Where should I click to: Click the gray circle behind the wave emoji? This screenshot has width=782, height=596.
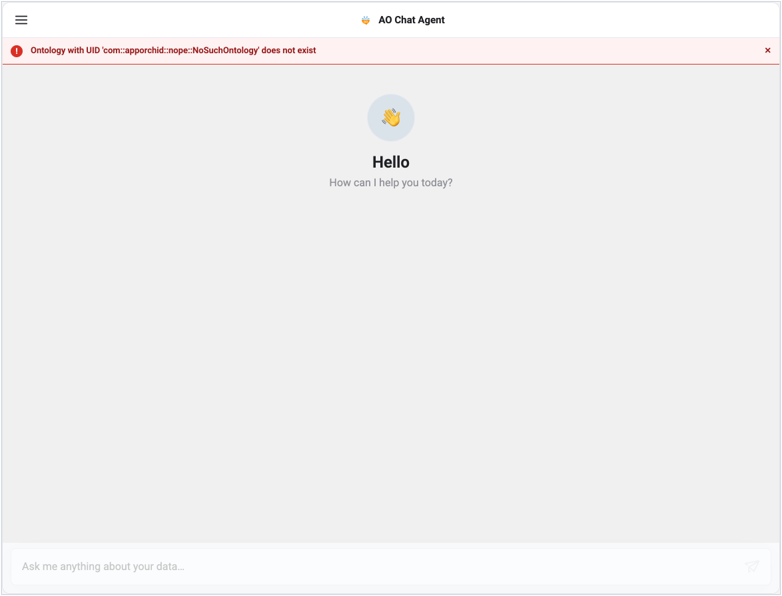[391, 118]
